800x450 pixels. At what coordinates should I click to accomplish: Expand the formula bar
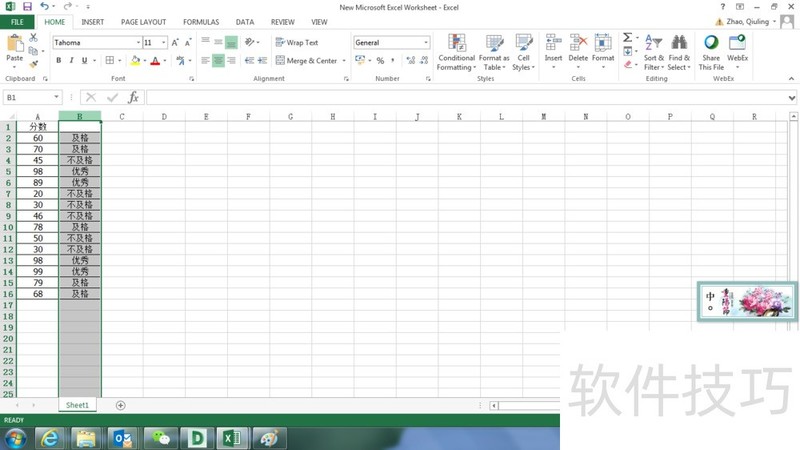(791, 97)
